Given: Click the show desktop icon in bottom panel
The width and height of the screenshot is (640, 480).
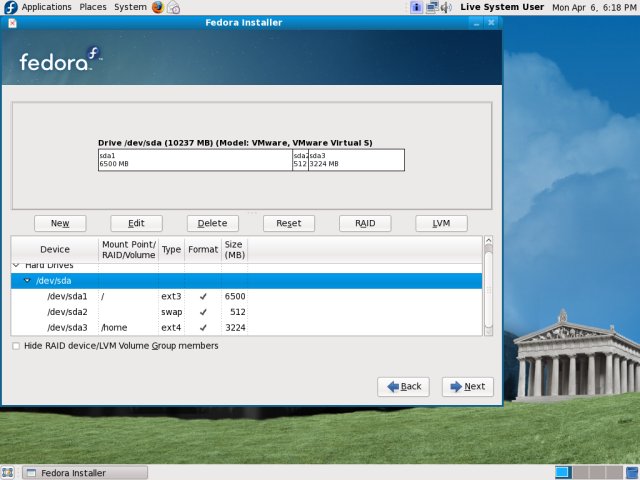Looking at the screenshot, I should pyautogui.click(x=9, y=472).
